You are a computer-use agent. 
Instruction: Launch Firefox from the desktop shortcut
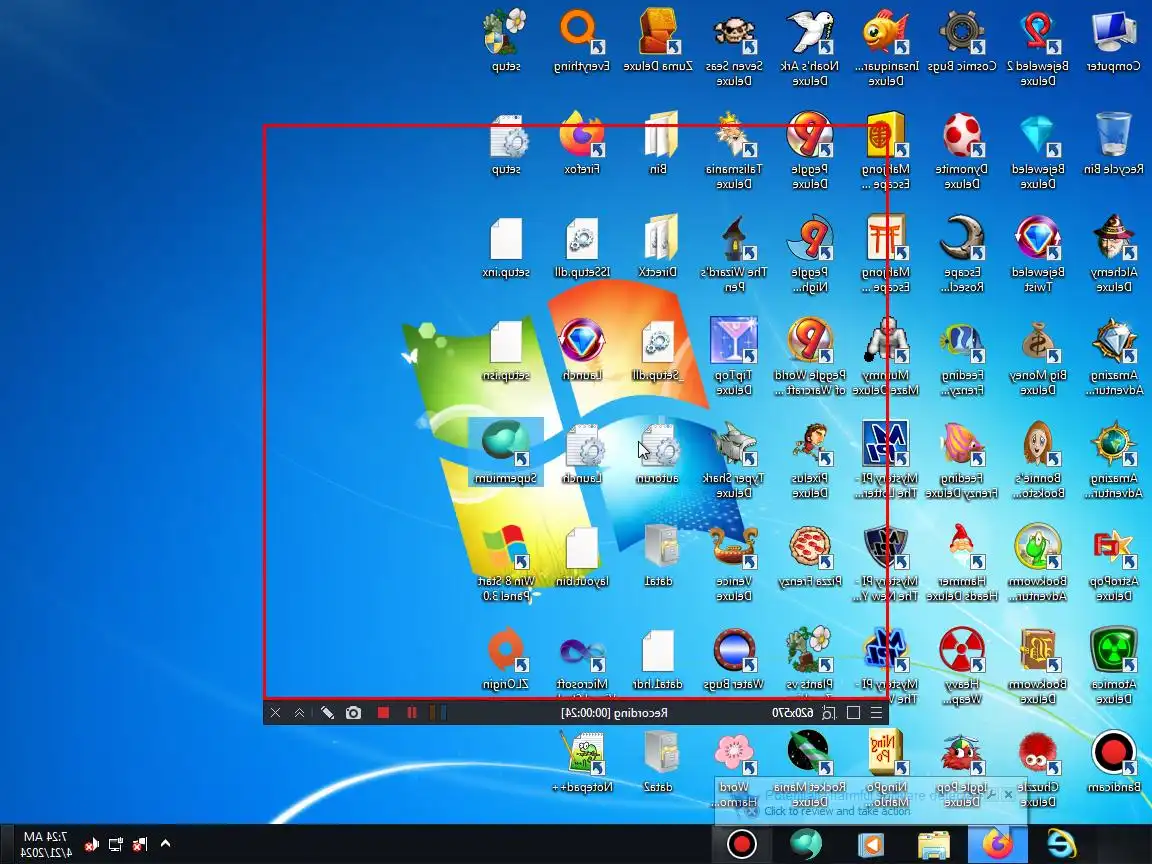[x=582, y=145]
